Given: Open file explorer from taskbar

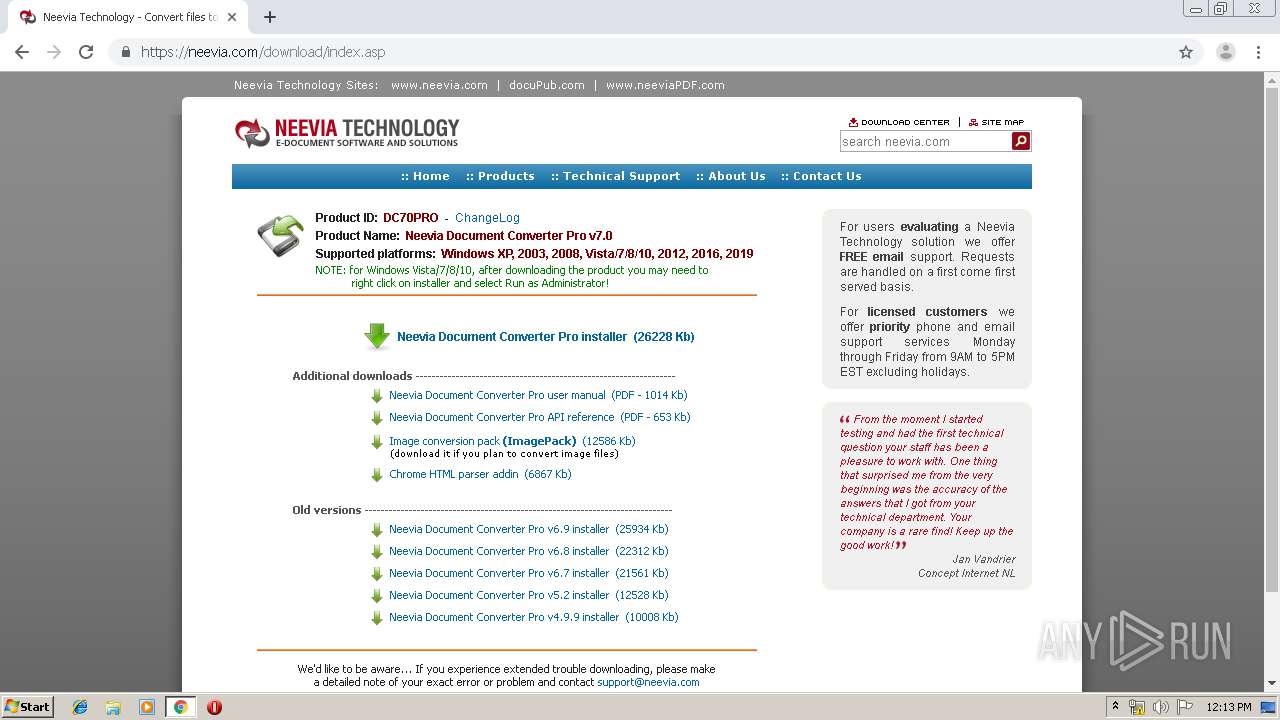Looking at the screenshot, I should pyautogui.click(x=113, y=707).
